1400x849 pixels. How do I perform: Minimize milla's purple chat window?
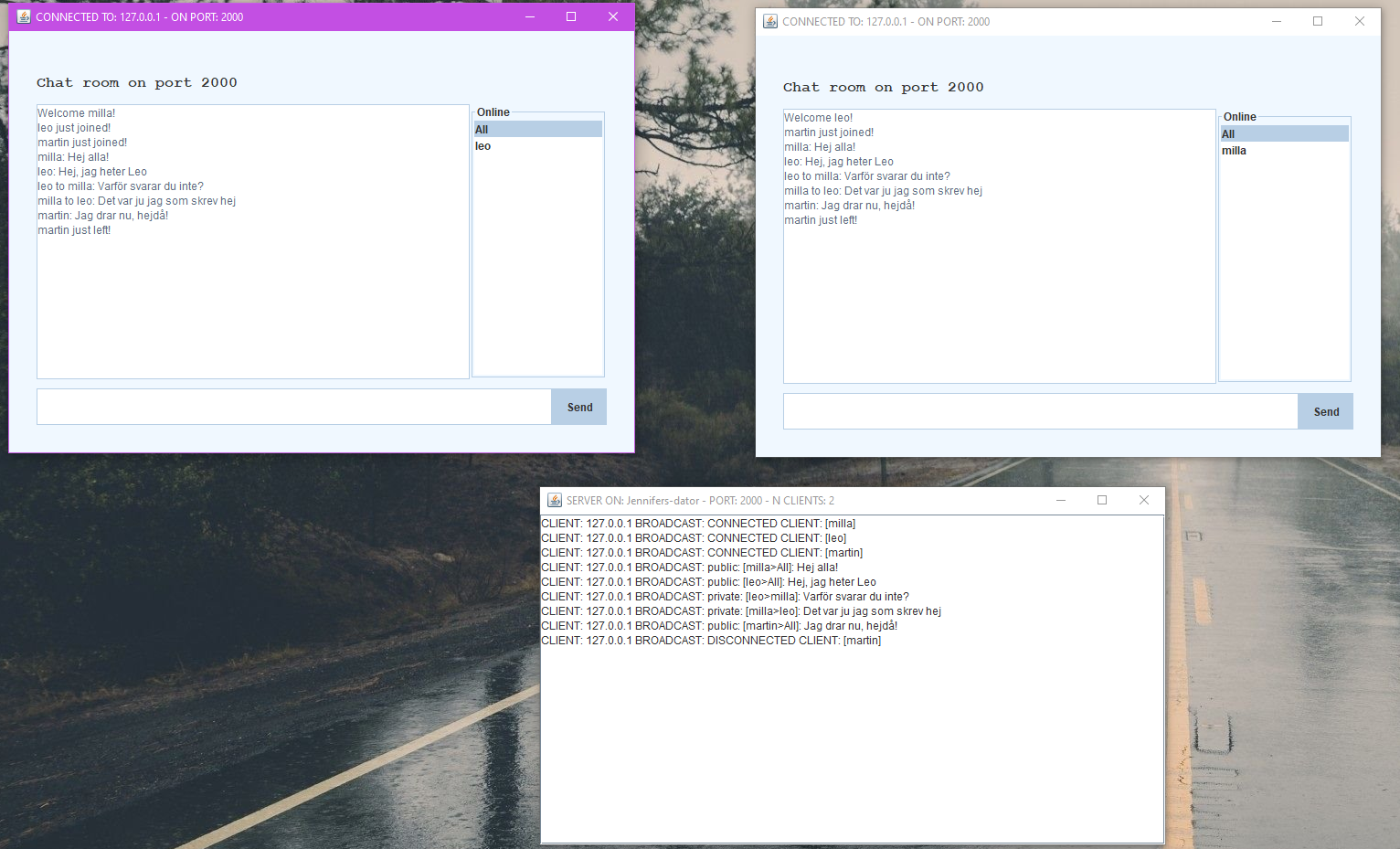529,16
